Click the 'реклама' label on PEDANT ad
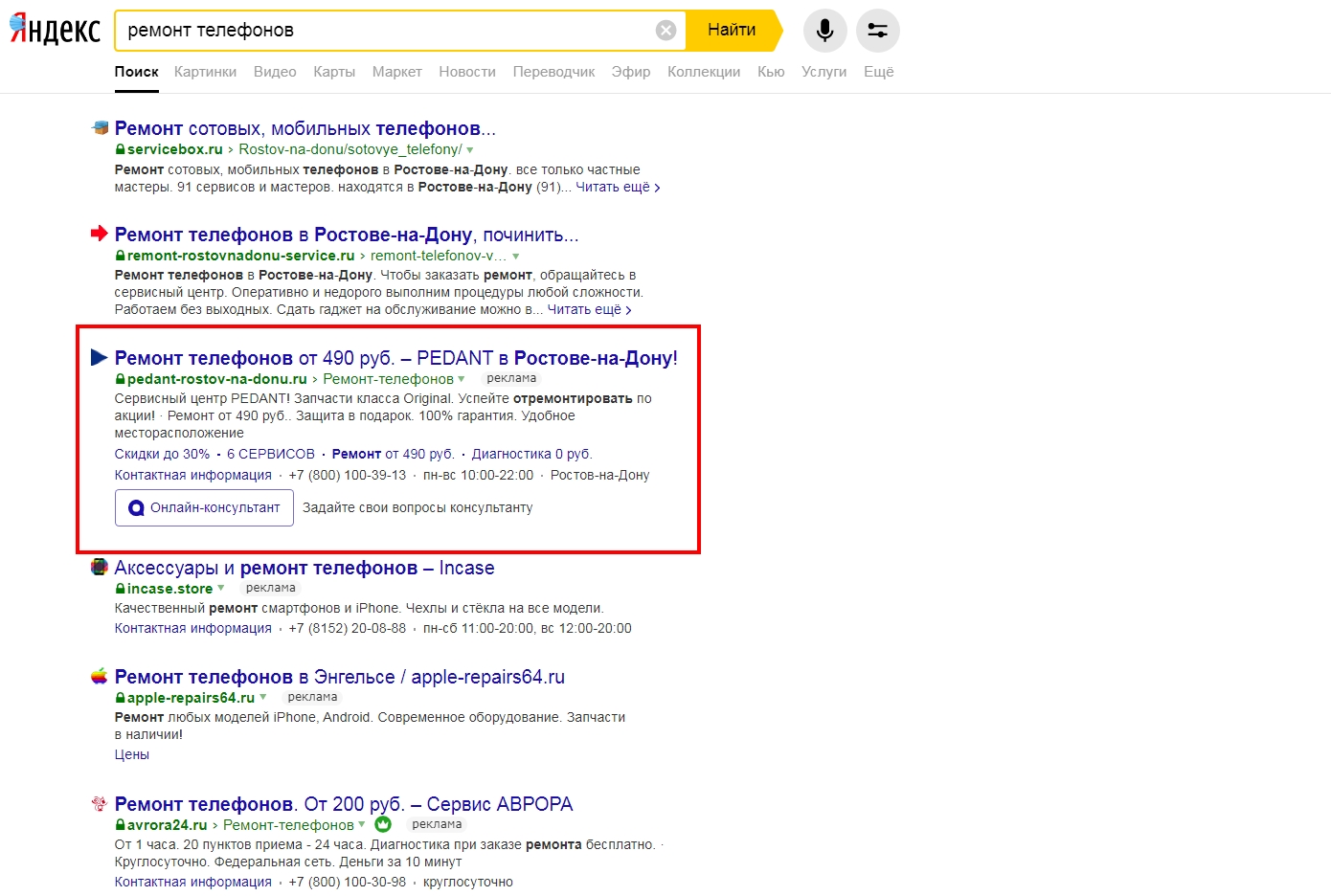Viewport: 1331px width, 896px height. [511, 379]
